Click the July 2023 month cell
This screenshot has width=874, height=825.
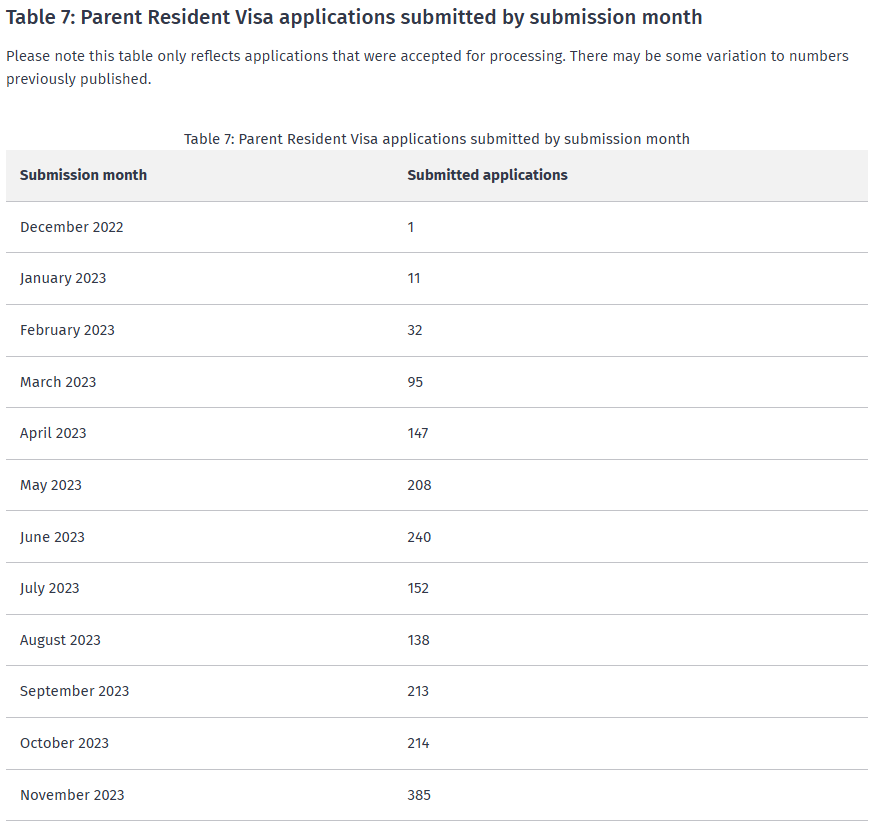[50, 588]
